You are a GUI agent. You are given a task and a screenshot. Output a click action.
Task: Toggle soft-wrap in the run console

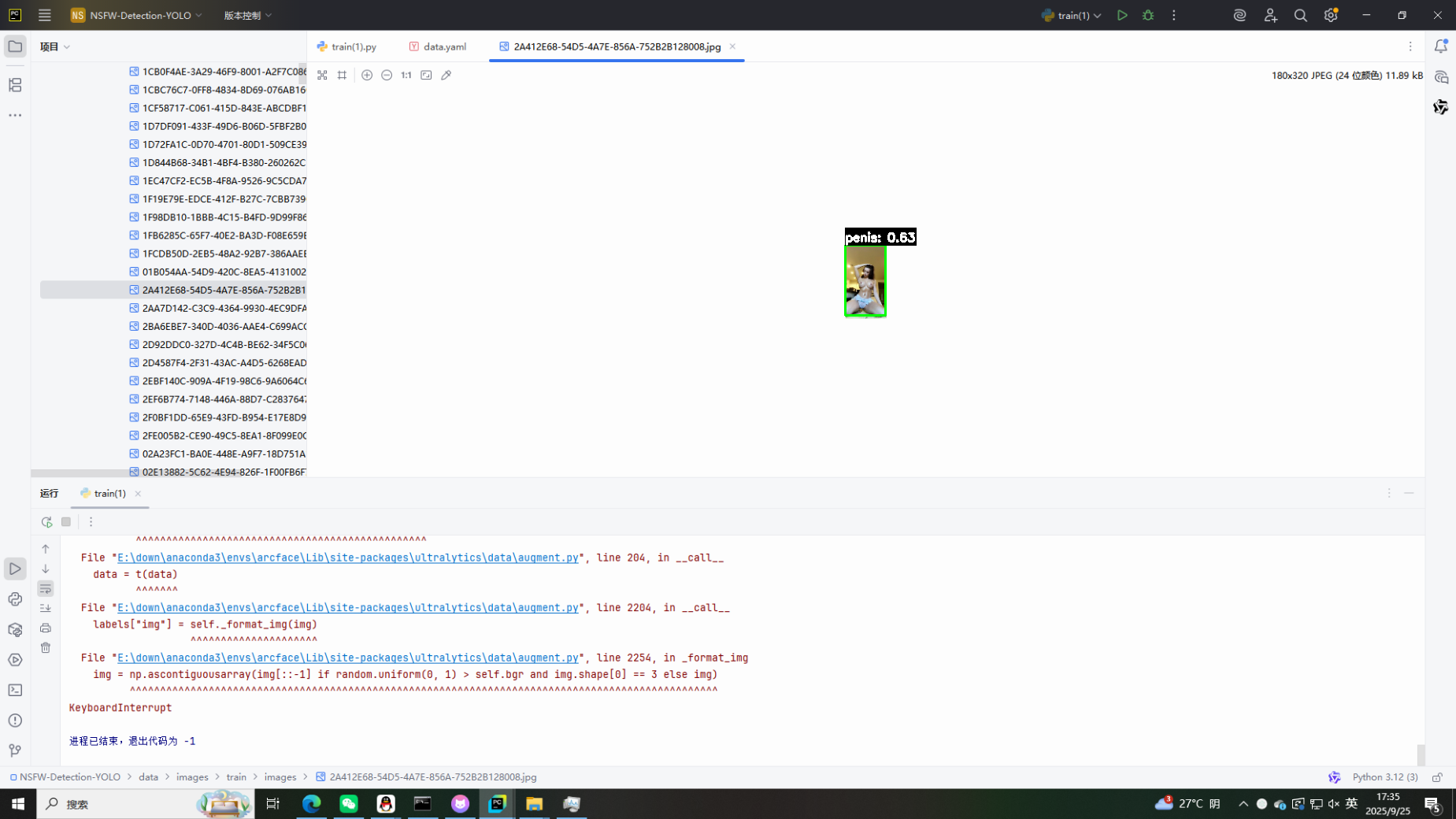pos(46,589)
